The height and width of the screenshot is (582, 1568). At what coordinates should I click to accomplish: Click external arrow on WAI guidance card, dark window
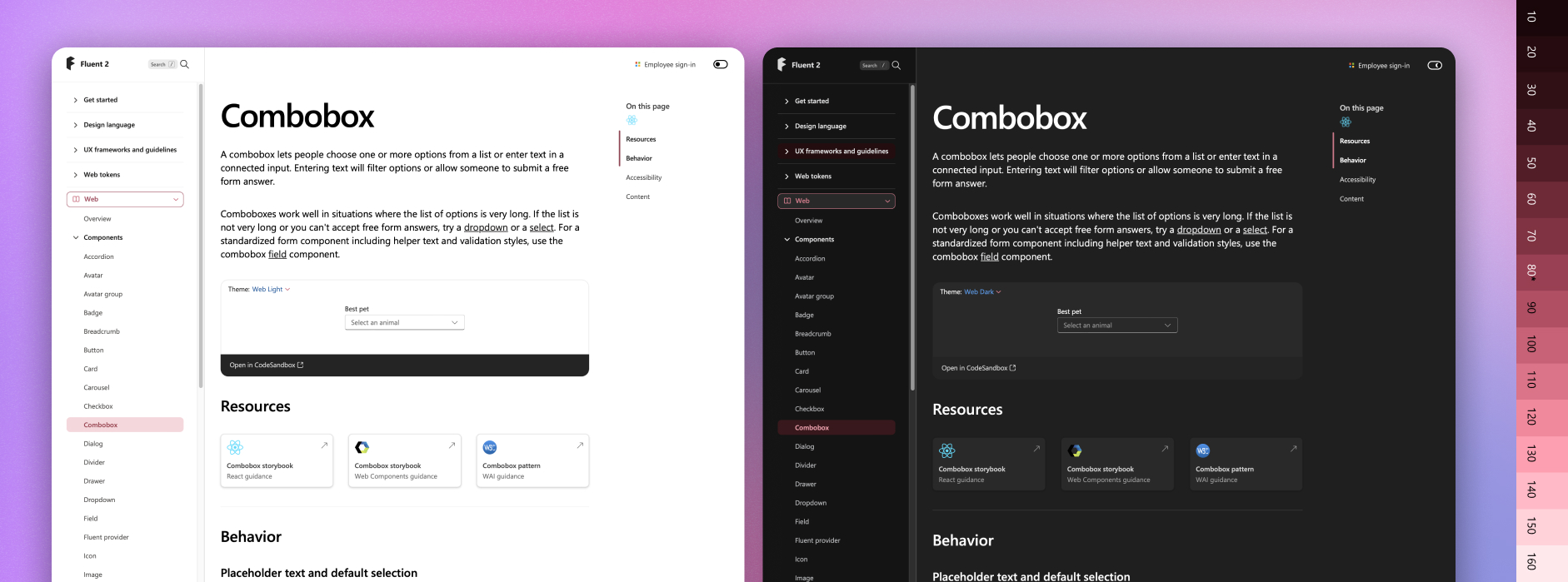click(x=1293, y=449)
